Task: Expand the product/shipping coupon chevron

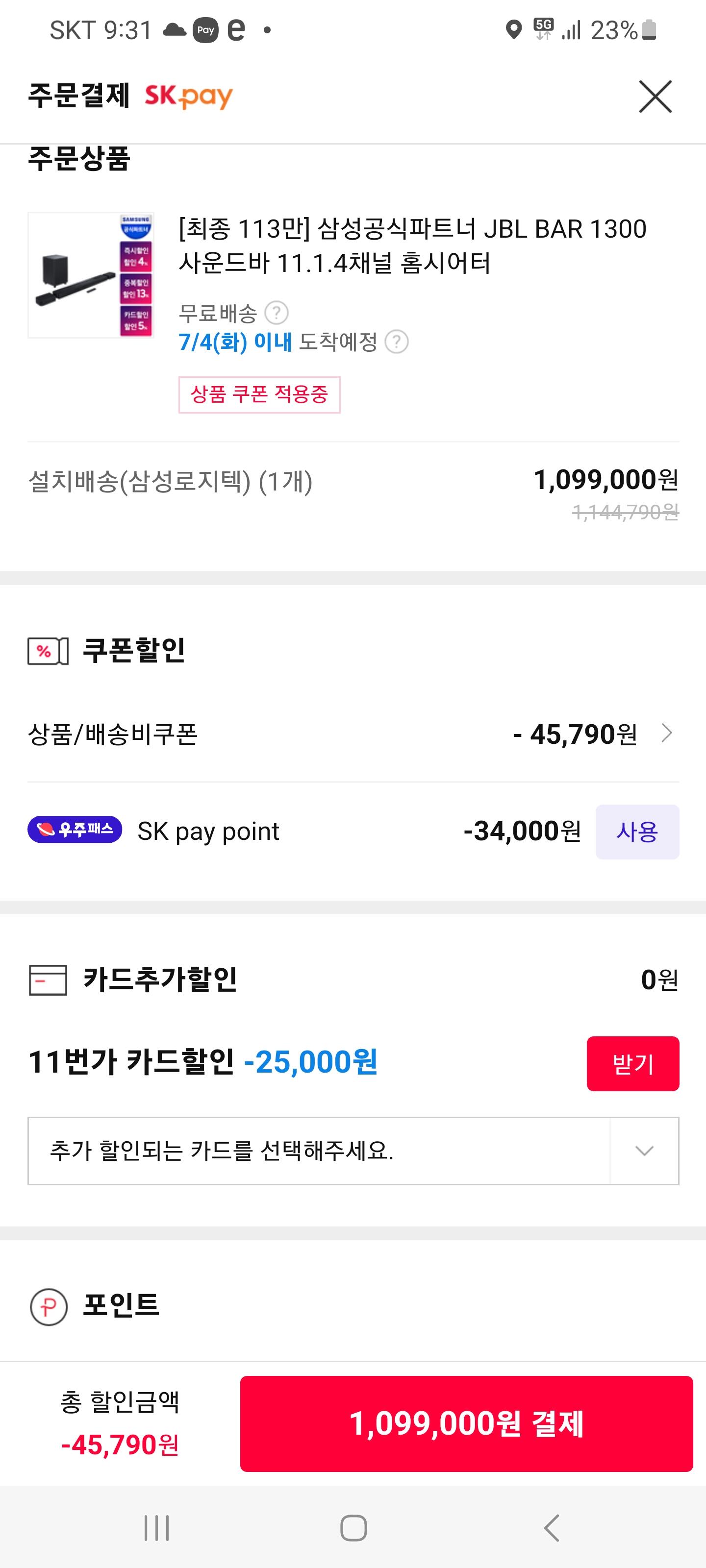Action: 667,733
